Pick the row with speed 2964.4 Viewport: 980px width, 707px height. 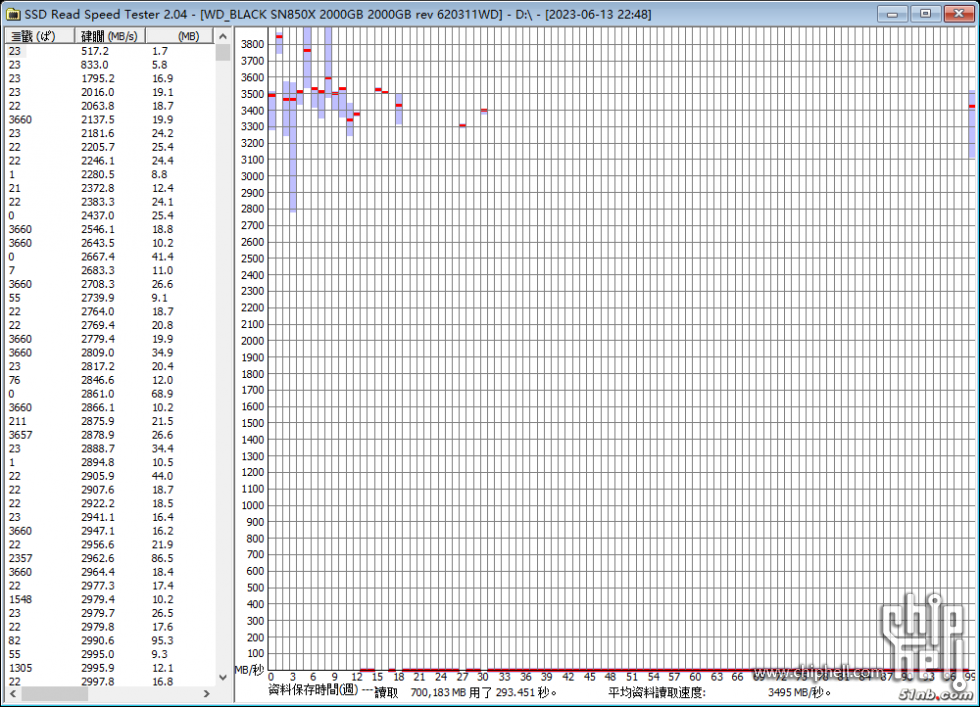click(x=110, y=573)
